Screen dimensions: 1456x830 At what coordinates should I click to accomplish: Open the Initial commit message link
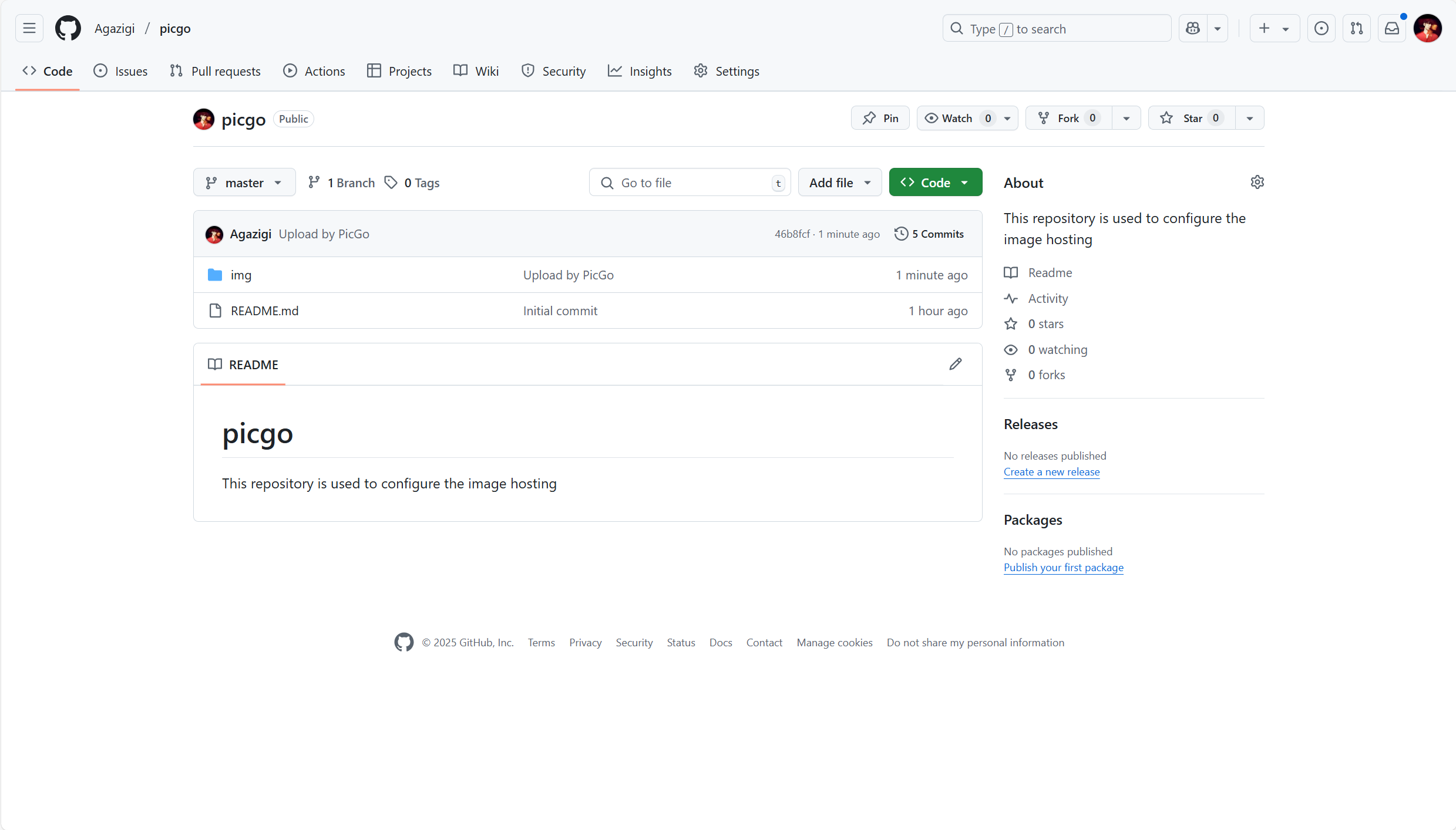(x=560, y=311)
